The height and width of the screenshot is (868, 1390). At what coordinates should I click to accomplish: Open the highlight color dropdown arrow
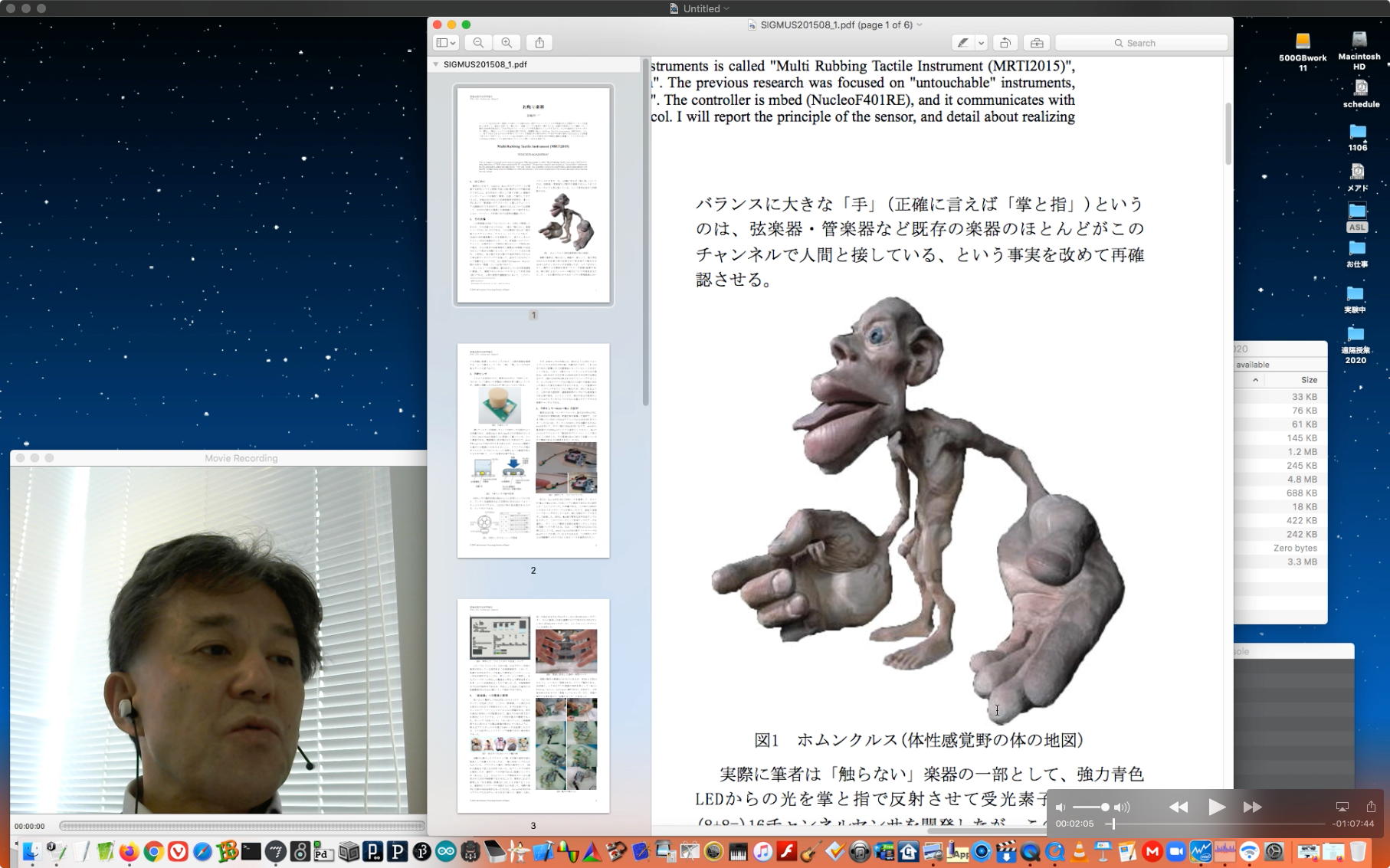coord(981,43)
